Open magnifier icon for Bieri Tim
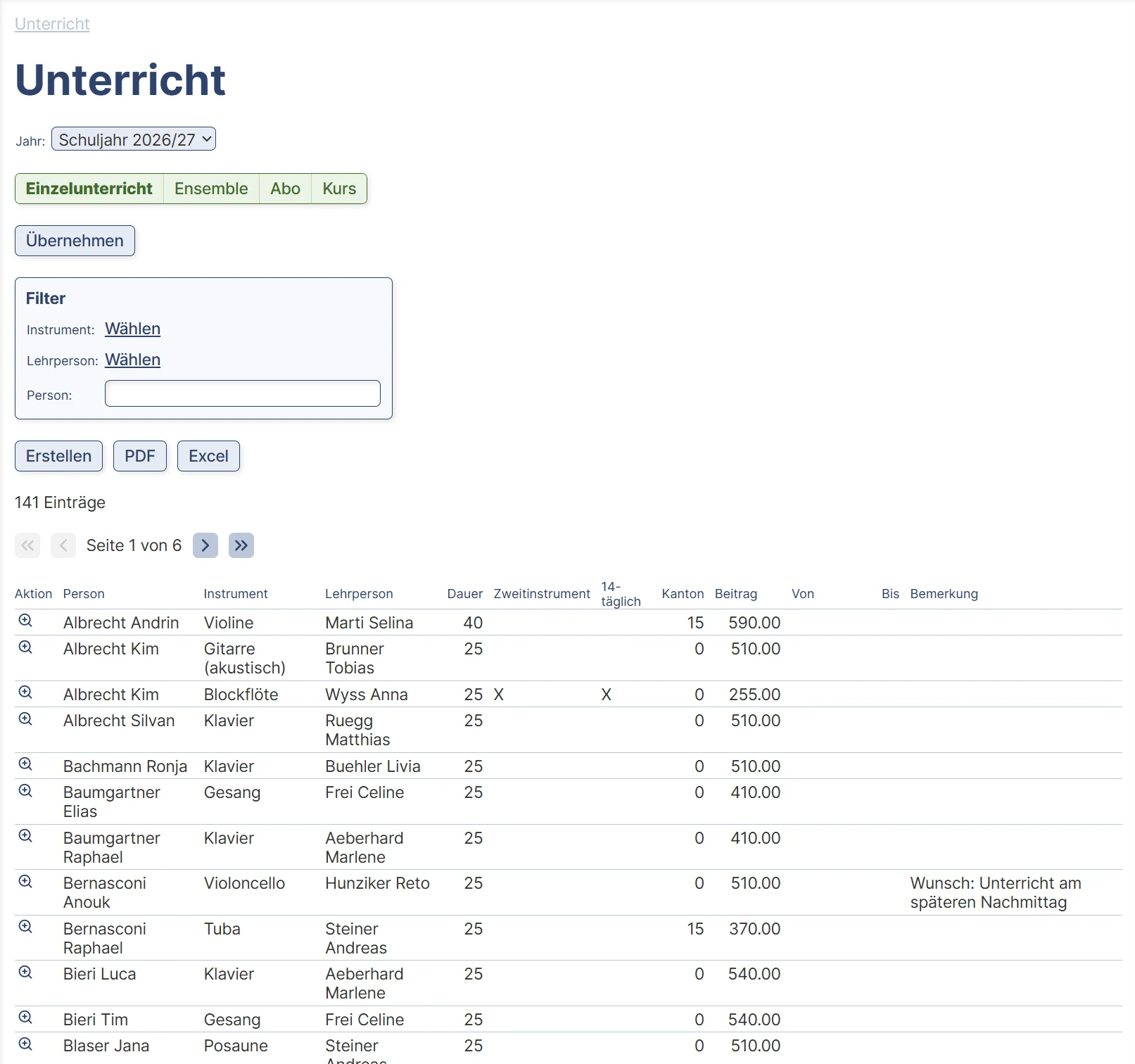1135x1064 pixels. [x=25, y=1018]
